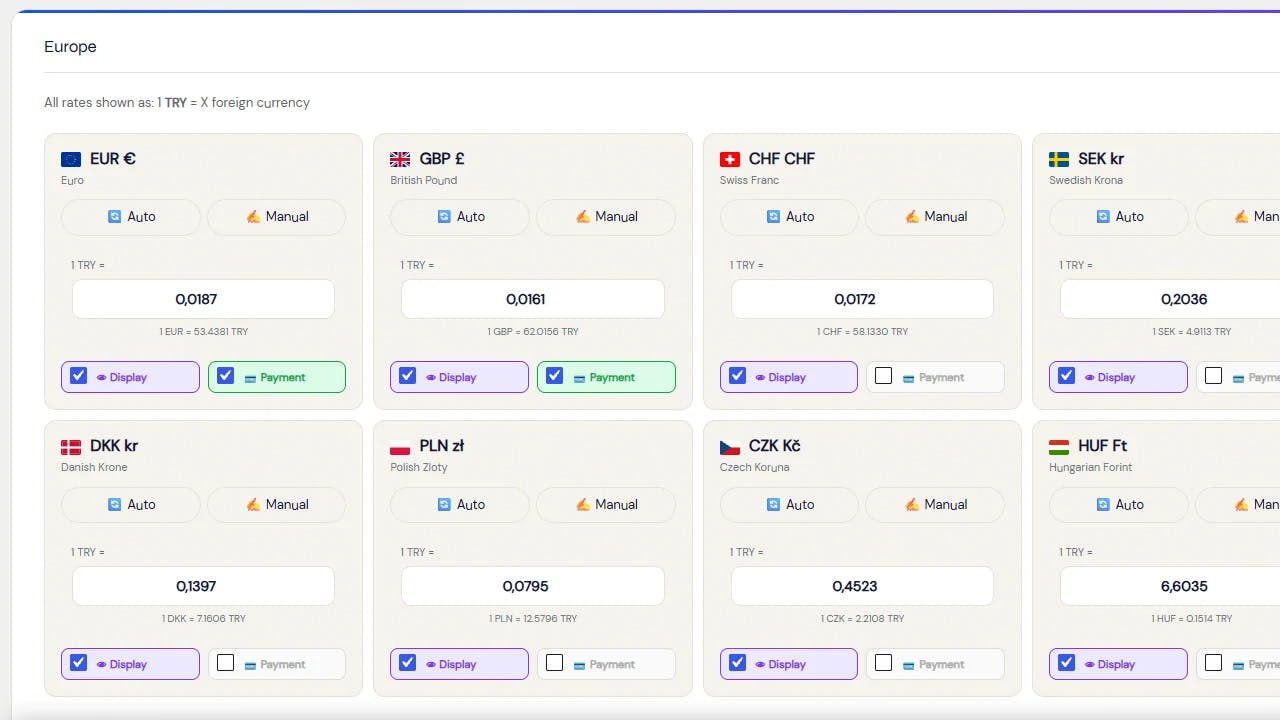This screenshot has height=720, width=1280.
Task: Turn off Display for PLN
Action: [x=407, y=663]
